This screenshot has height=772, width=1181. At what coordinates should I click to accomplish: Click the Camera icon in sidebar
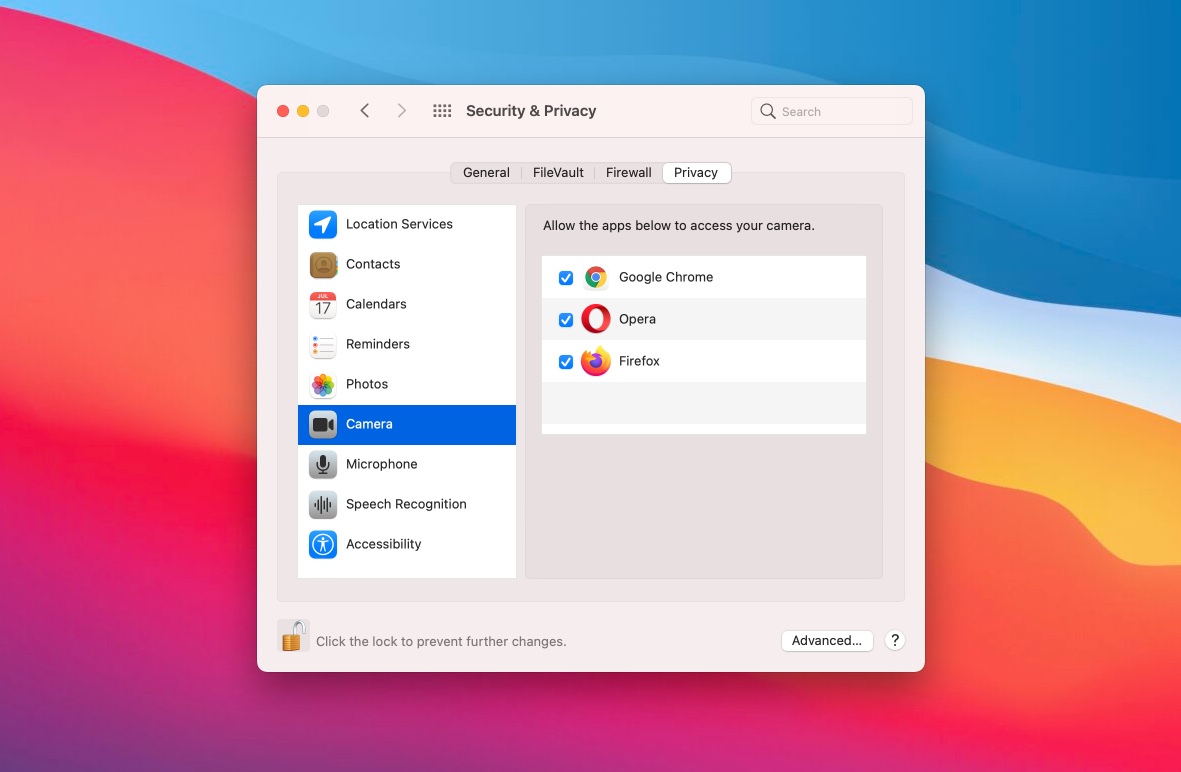322,425
